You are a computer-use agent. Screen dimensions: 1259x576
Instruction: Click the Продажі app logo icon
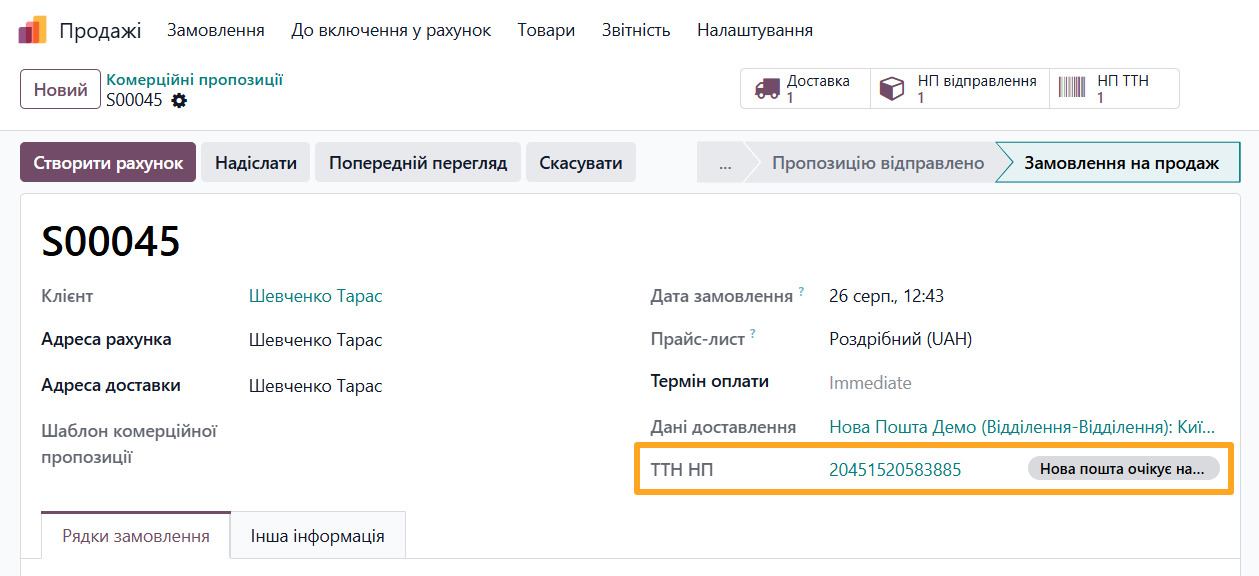coord(32,30)
